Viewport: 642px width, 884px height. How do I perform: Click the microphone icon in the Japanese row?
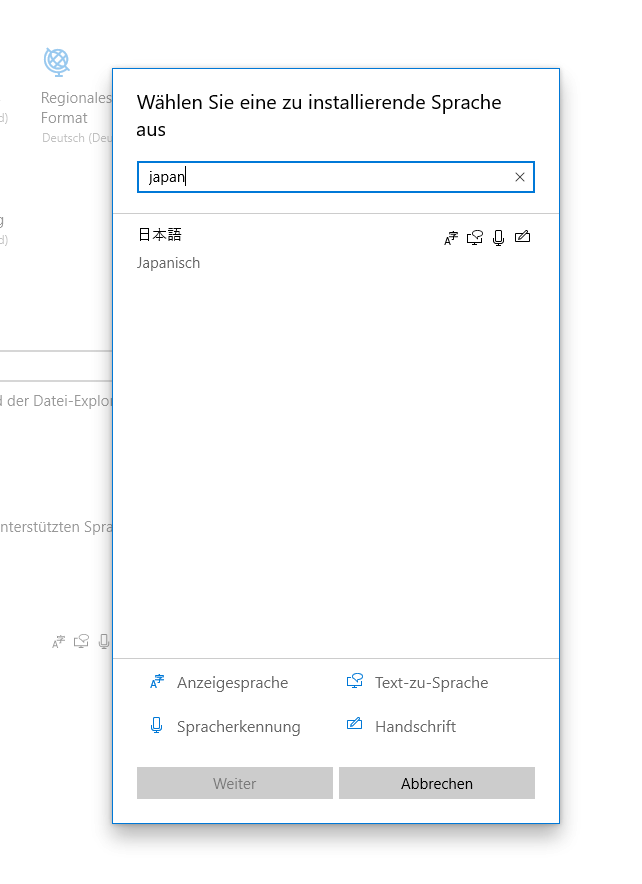click(x=498, y=237)
